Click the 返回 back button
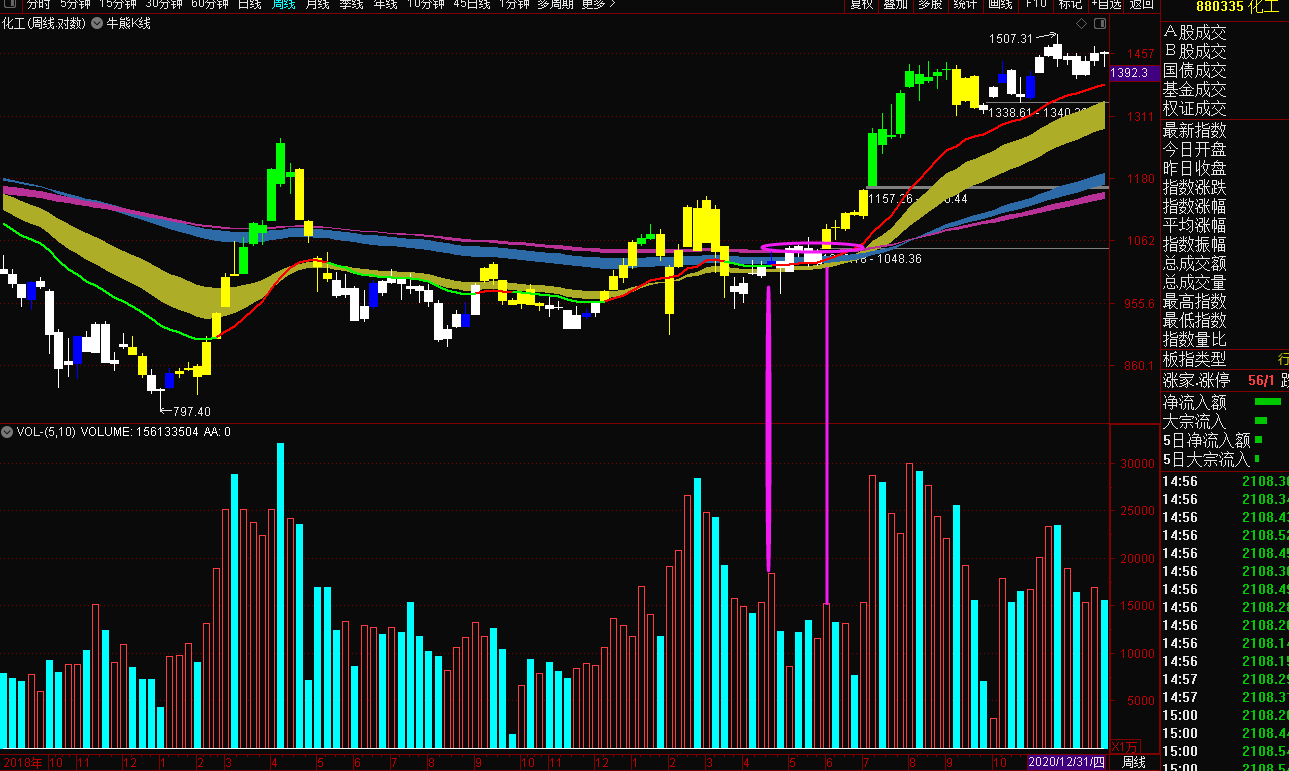Screen dimensions: 1289x771 (1141, 4)
